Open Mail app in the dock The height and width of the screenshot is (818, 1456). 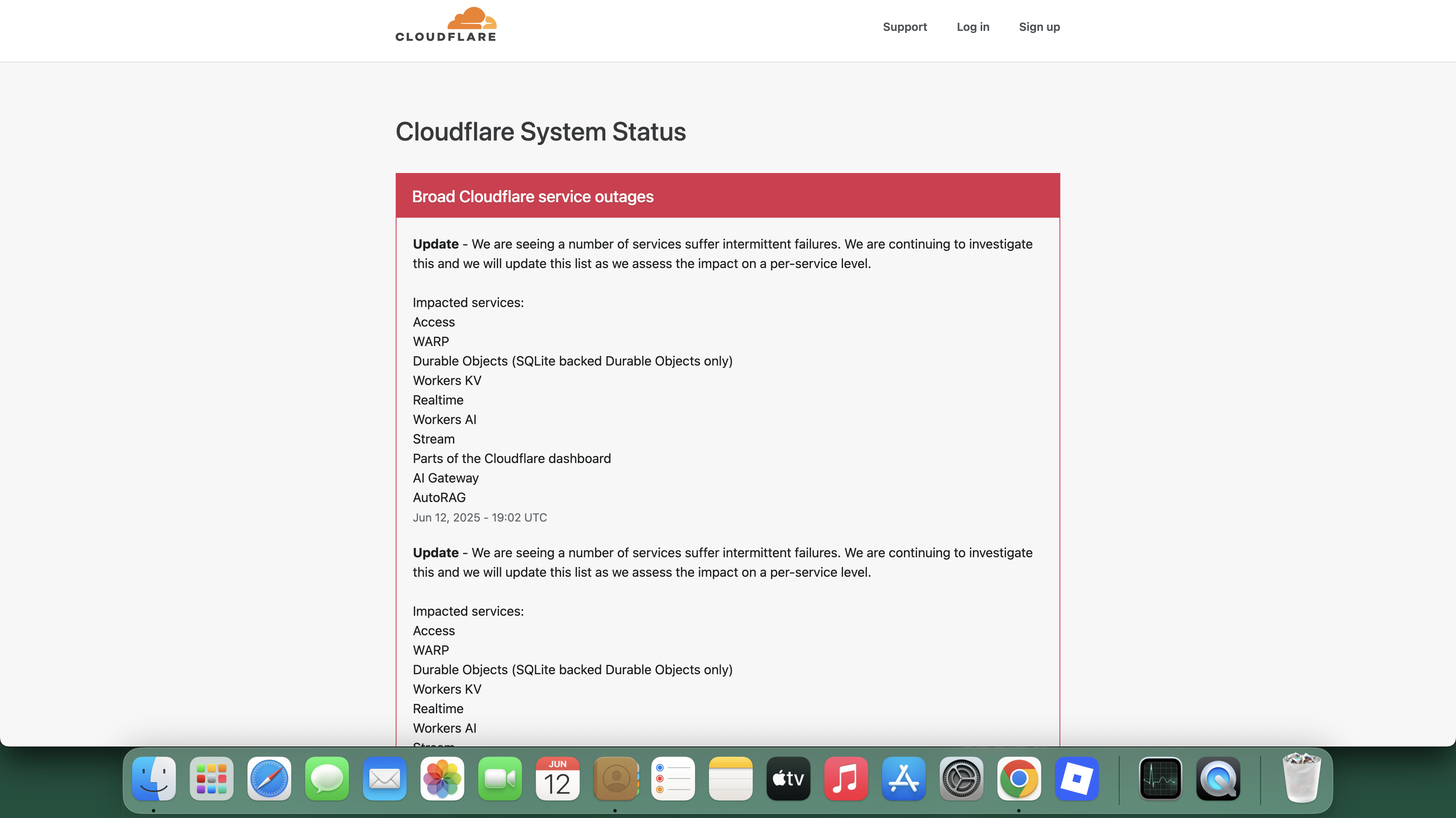pos(384,779)
